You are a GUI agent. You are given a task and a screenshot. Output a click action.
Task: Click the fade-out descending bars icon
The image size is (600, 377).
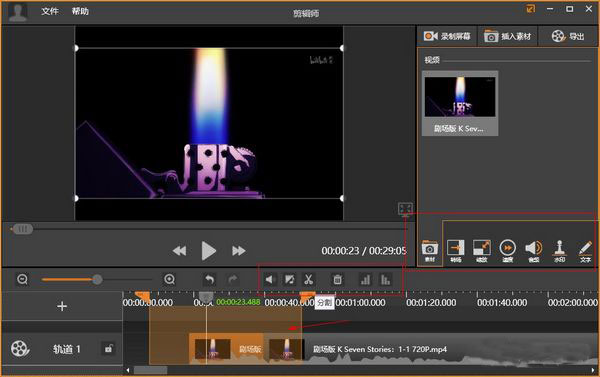385,280
